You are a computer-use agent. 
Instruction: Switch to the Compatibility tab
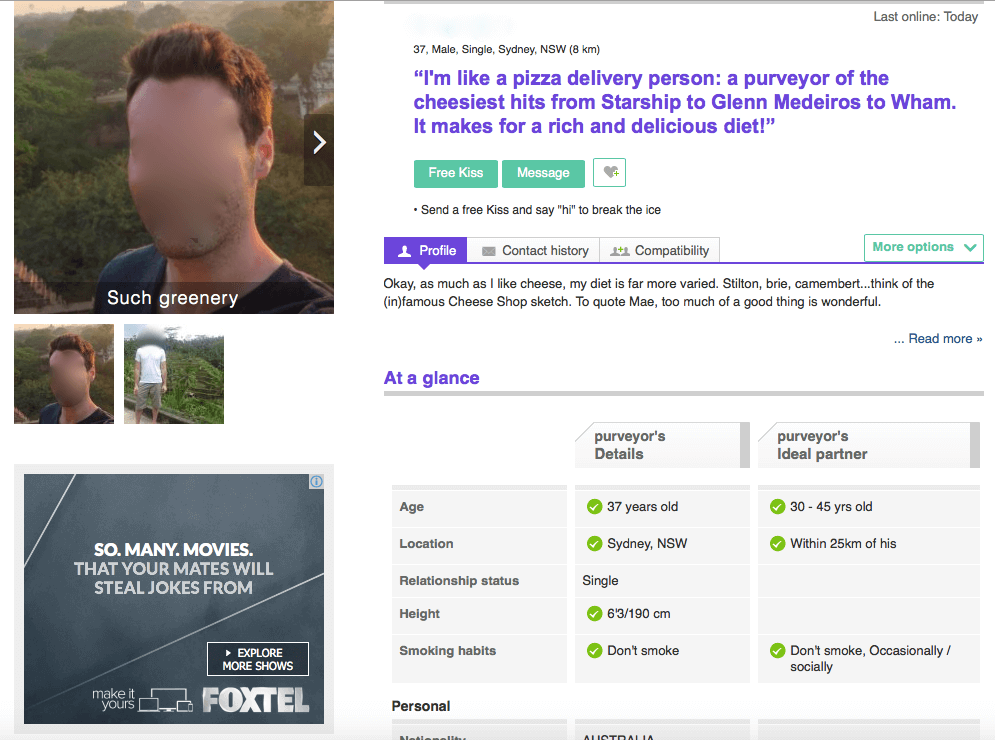pyautogui.click(x=660, y=251)
